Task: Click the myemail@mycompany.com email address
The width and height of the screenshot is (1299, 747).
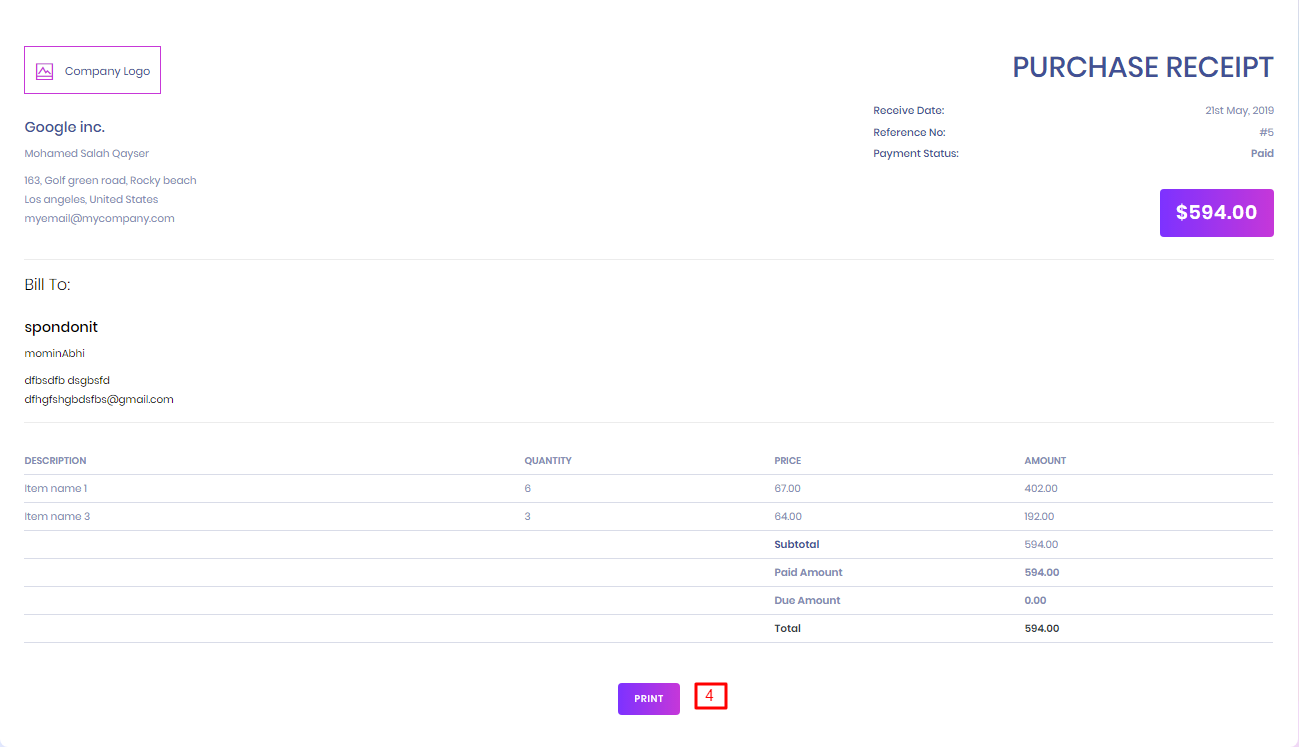Action: point(99,218)
